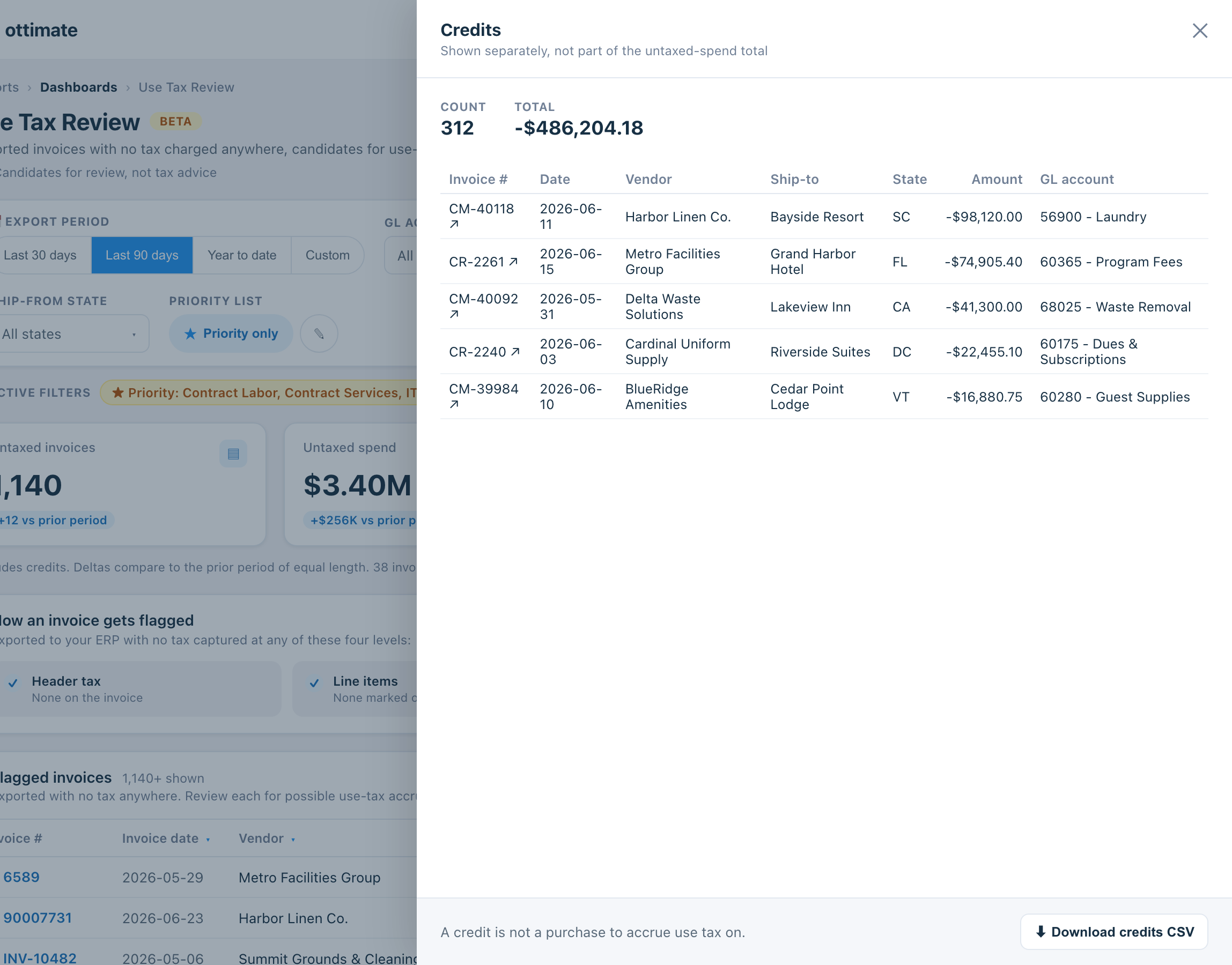This screenshot has height=965, width=1232.
Task: Click the 60280 - Guest Supplies cell
Action: point(1115,397)
